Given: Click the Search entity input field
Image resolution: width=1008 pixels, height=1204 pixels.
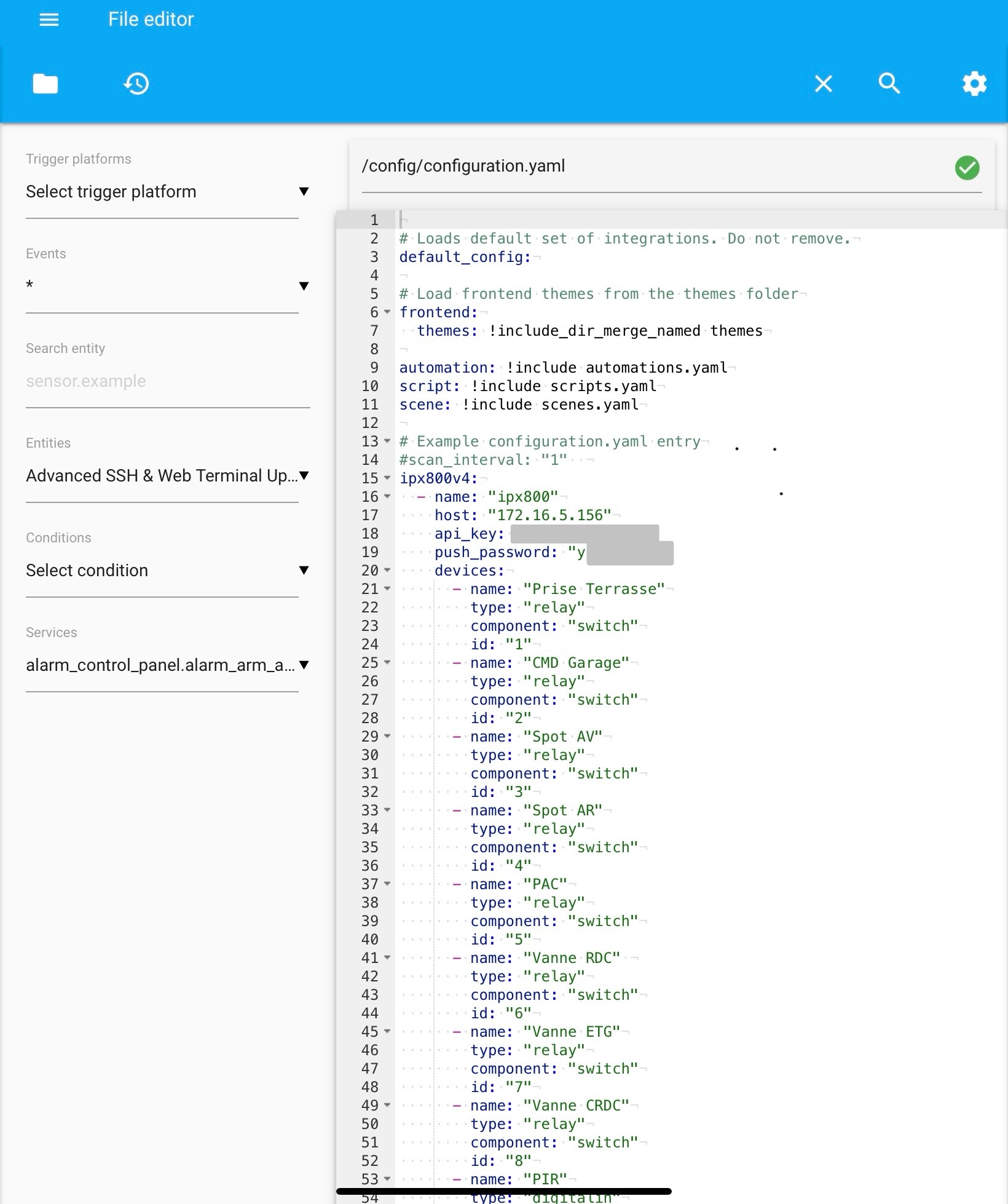Looking at the screenshot, I should [166, 381].
